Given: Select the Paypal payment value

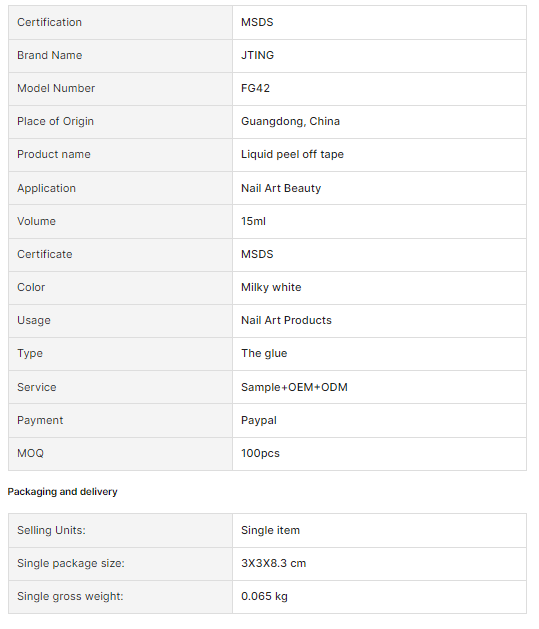Looking at the screenshot, I should (259, 420).
